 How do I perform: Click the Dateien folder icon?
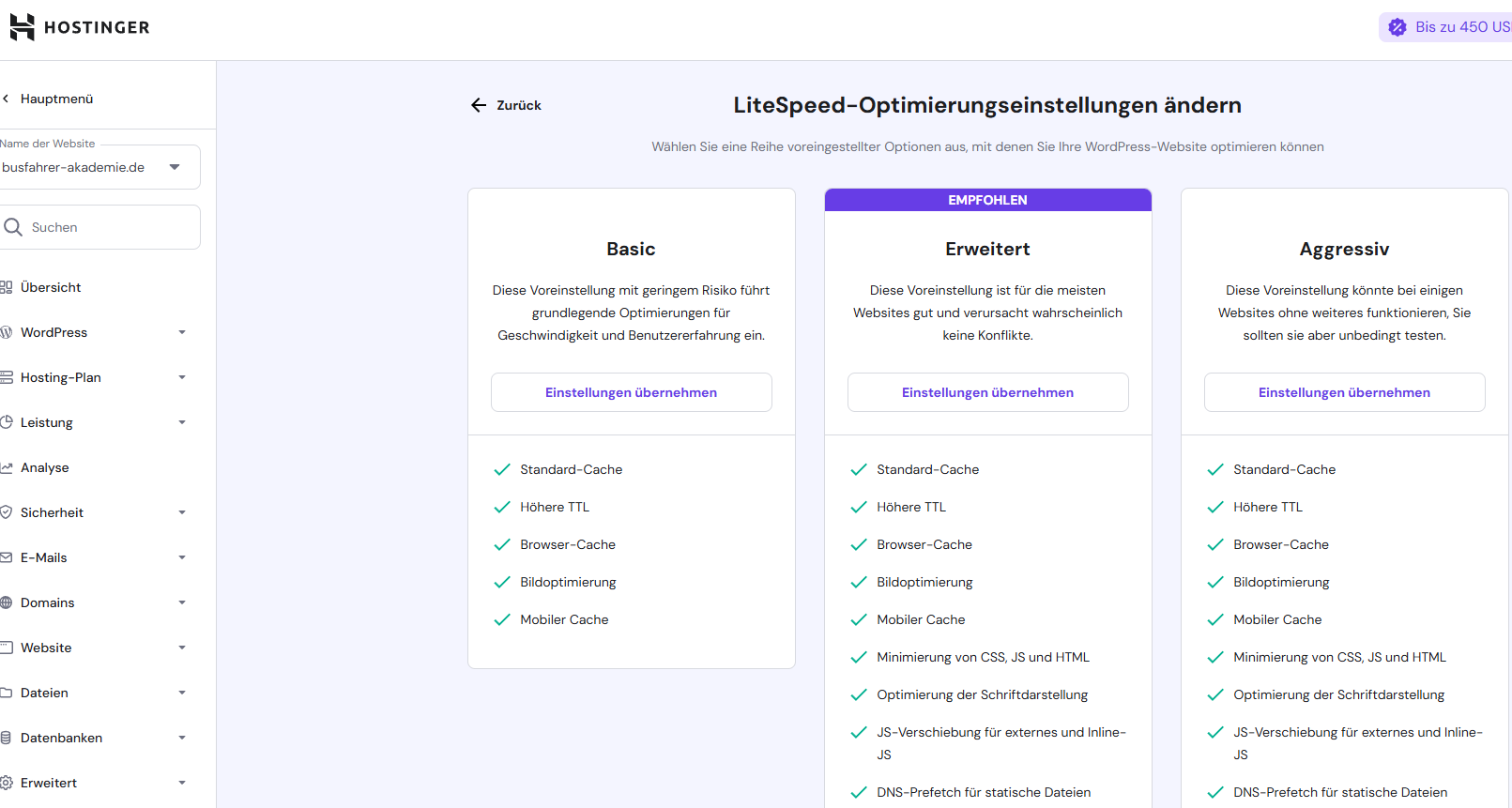6,693
